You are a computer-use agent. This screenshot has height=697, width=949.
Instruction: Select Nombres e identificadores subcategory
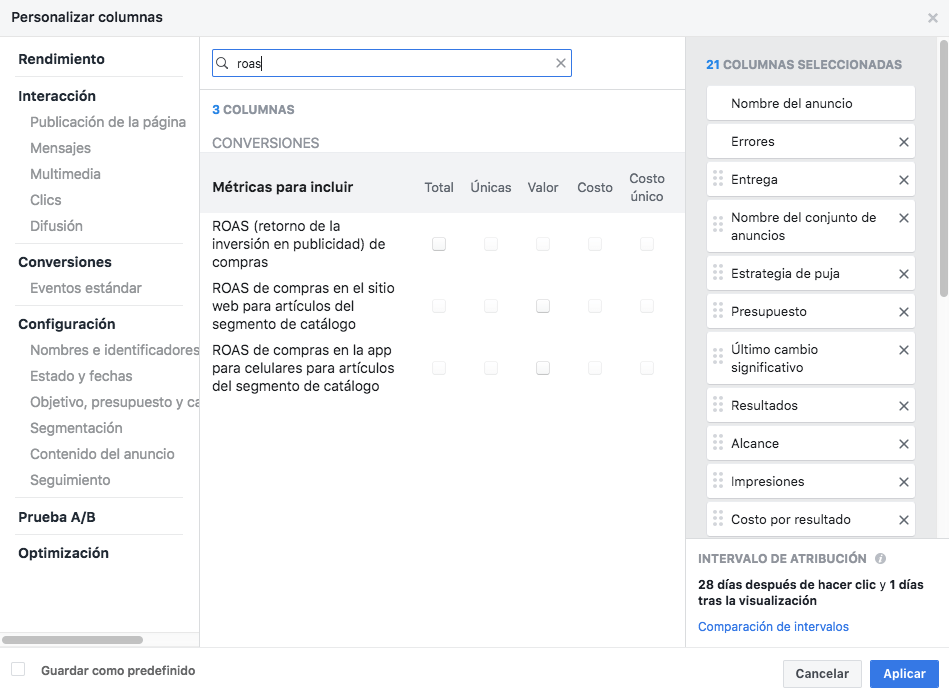114,350
